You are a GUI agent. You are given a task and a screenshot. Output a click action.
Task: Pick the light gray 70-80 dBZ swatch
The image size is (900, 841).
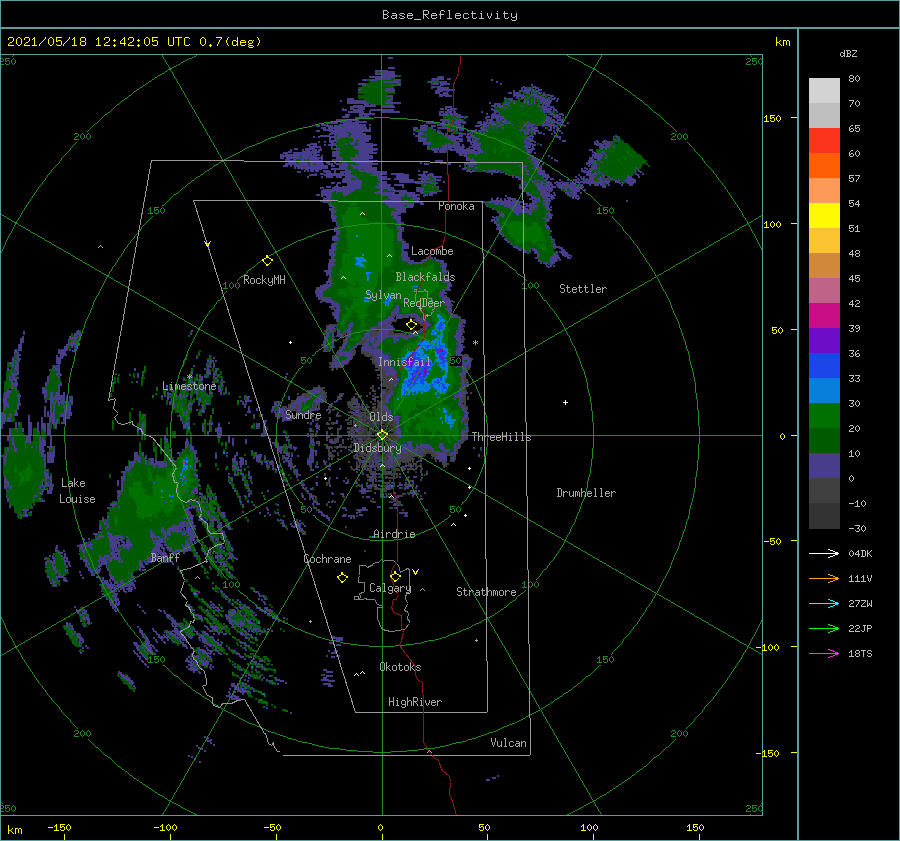[824, 91]
